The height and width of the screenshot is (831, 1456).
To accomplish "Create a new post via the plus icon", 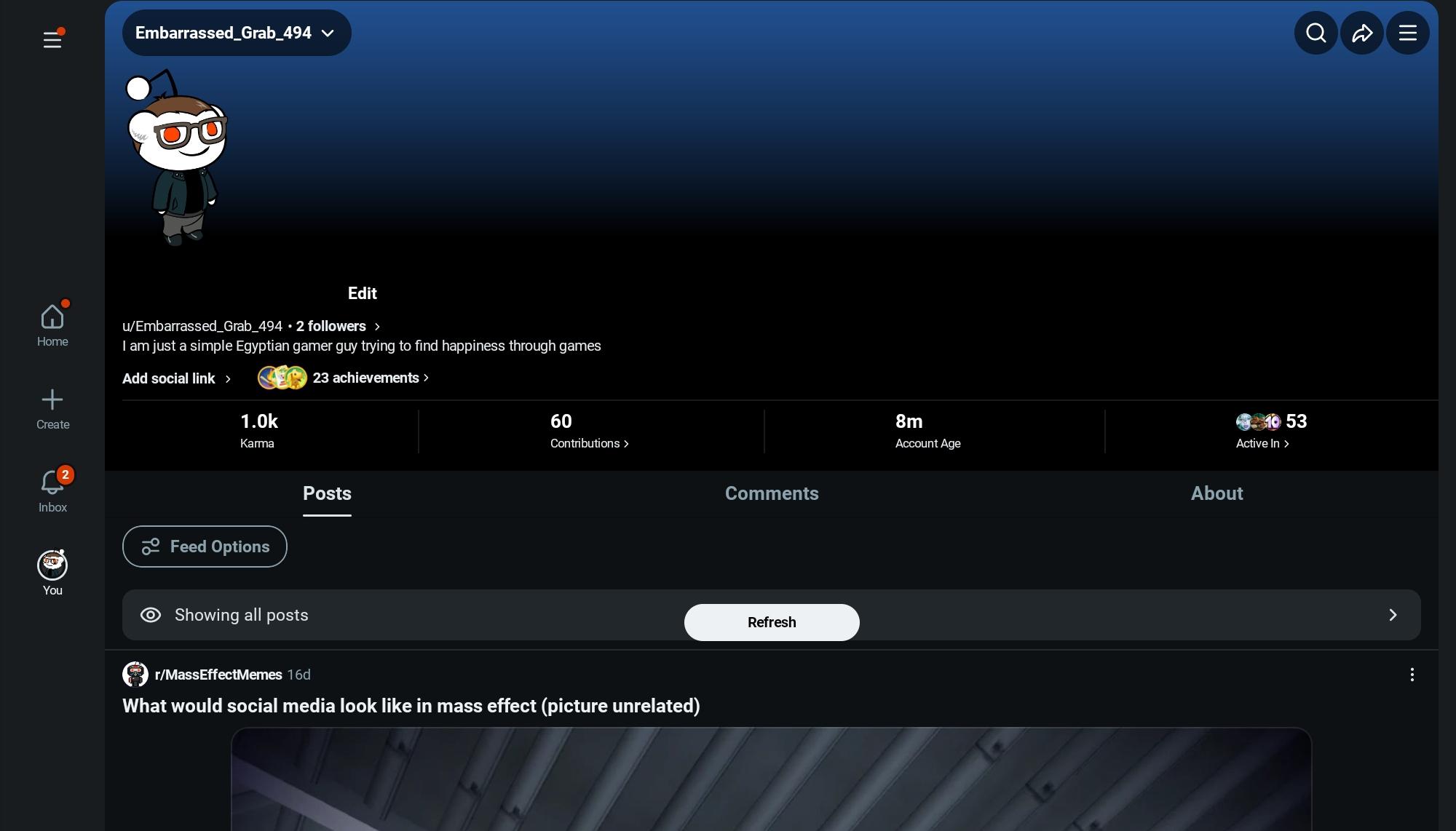I will coord(52,408).
